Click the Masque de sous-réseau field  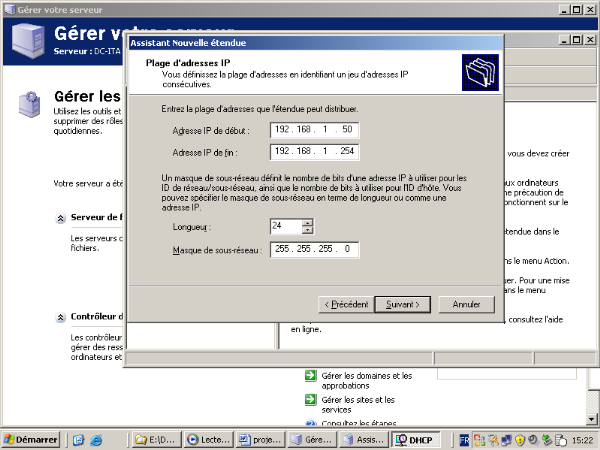pos(314,249)
